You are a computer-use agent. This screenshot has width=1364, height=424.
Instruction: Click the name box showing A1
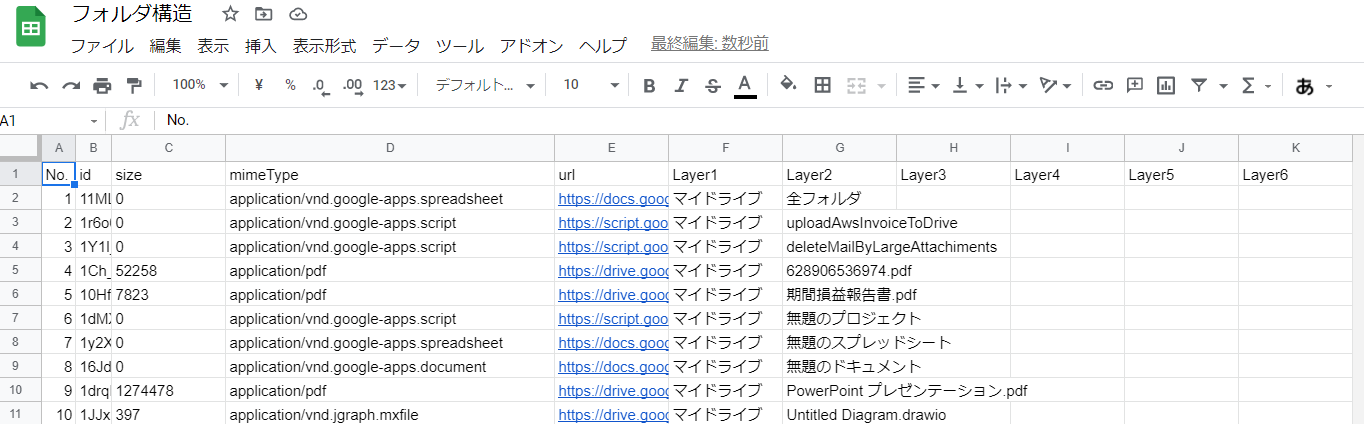pyautogui.click(x=52, y=120)
